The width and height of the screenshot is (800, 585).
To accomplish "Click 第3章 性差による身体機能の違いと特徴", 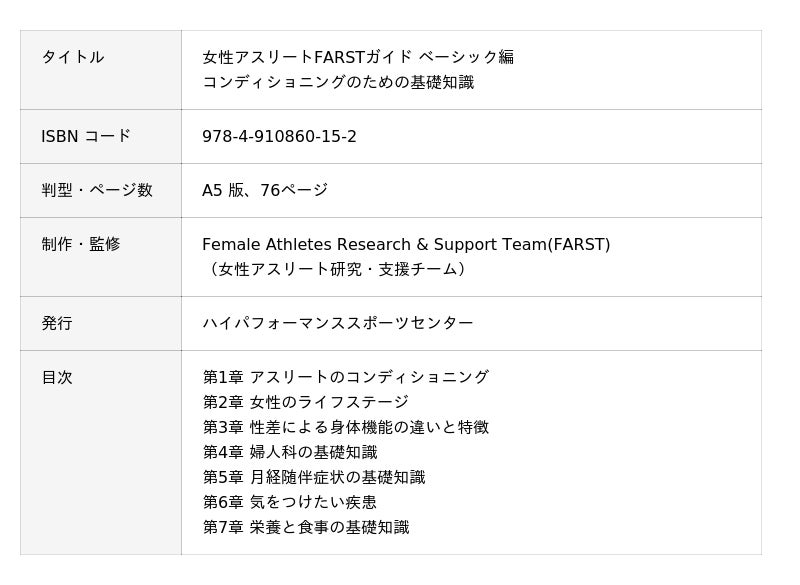I will [346, 427].
